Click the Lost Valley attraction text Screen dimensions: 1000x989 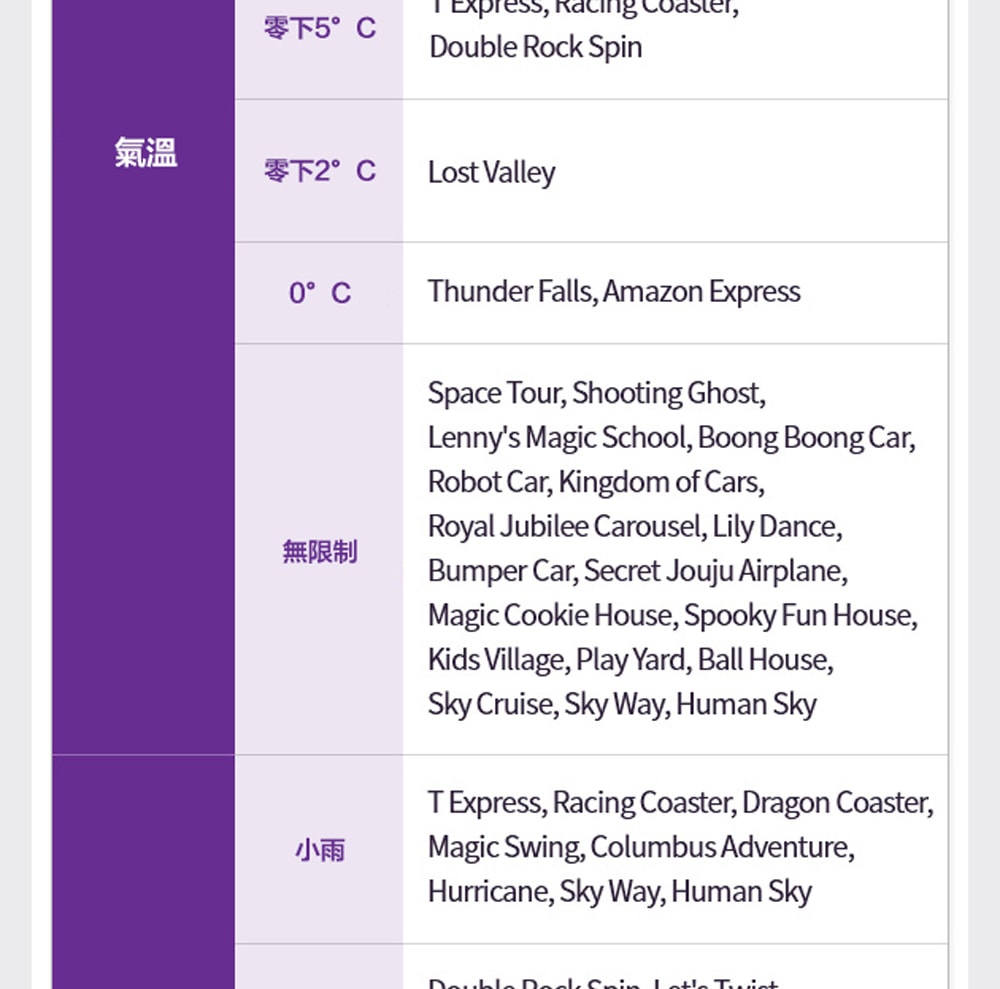(x=491, y=172)
